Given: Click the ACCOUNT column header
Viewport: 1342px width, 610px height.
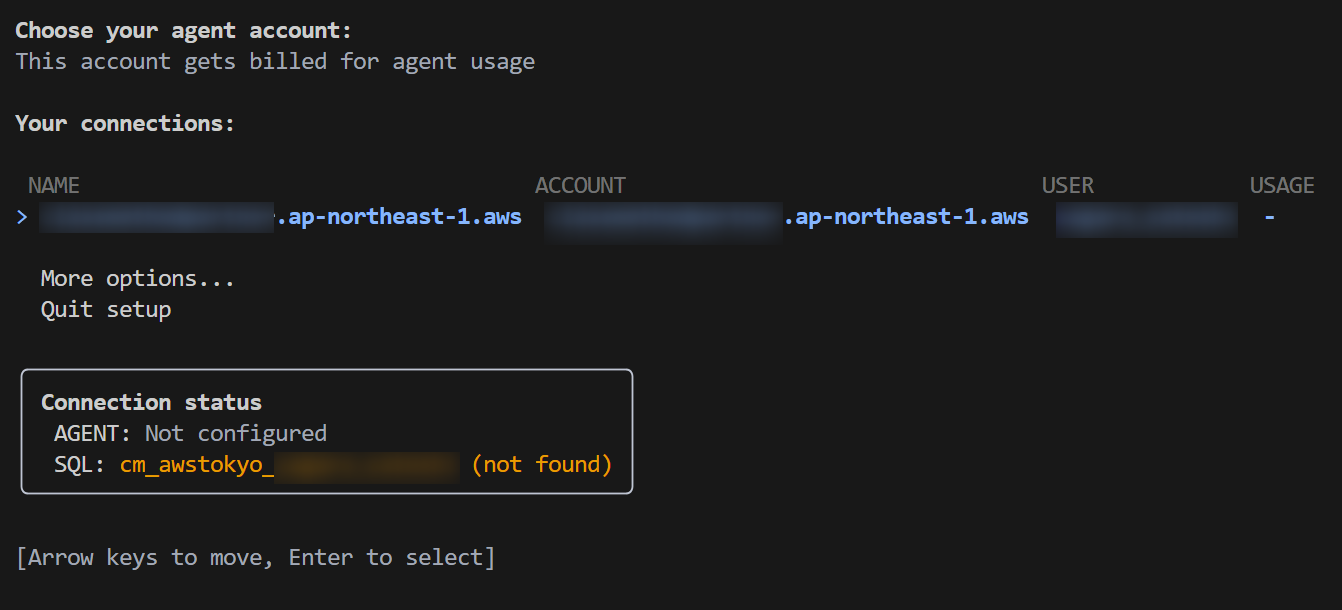Looking at the screenshot, I should coord(580,185).
